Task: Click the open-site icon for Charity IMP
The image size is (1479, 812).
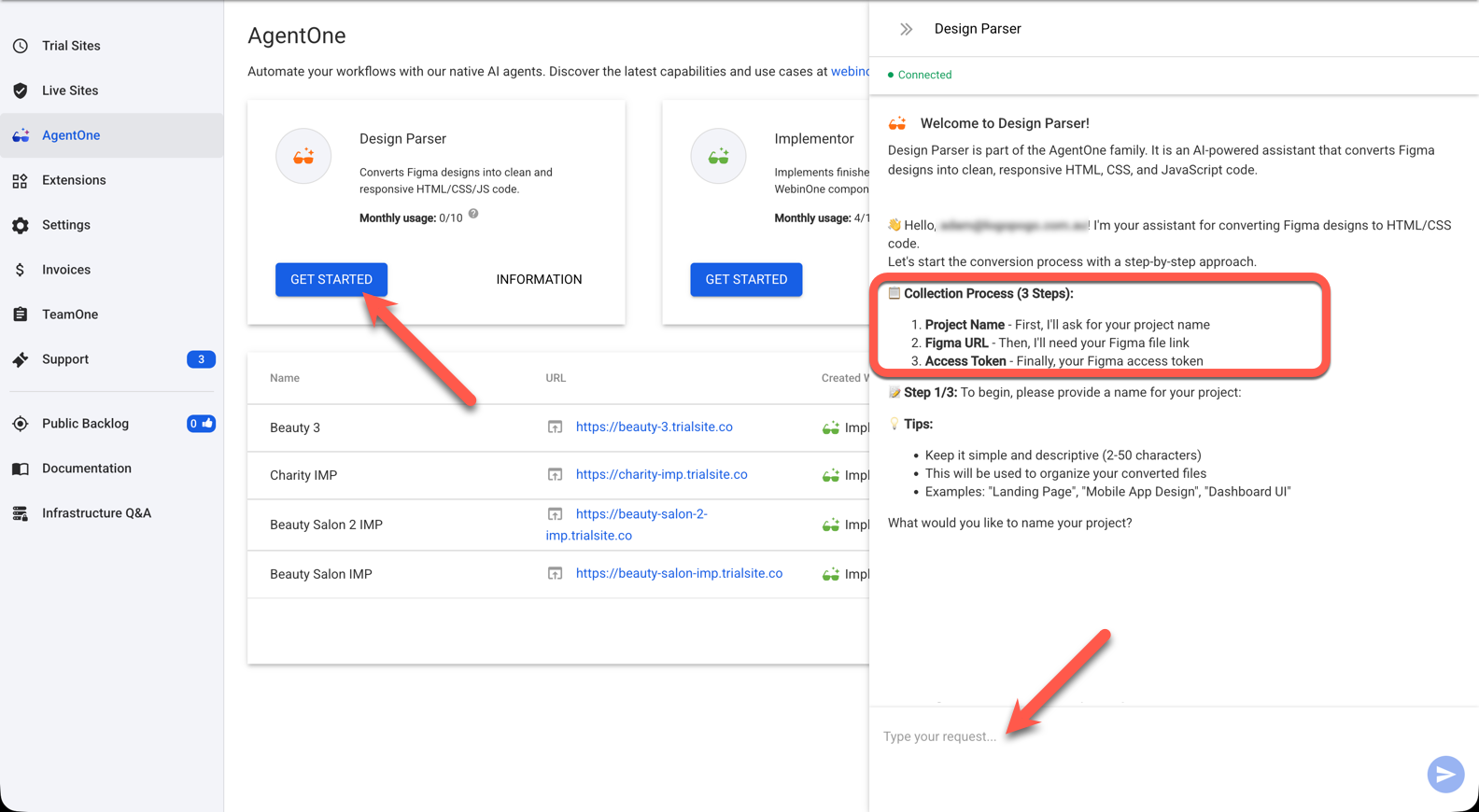Action: 555,474
